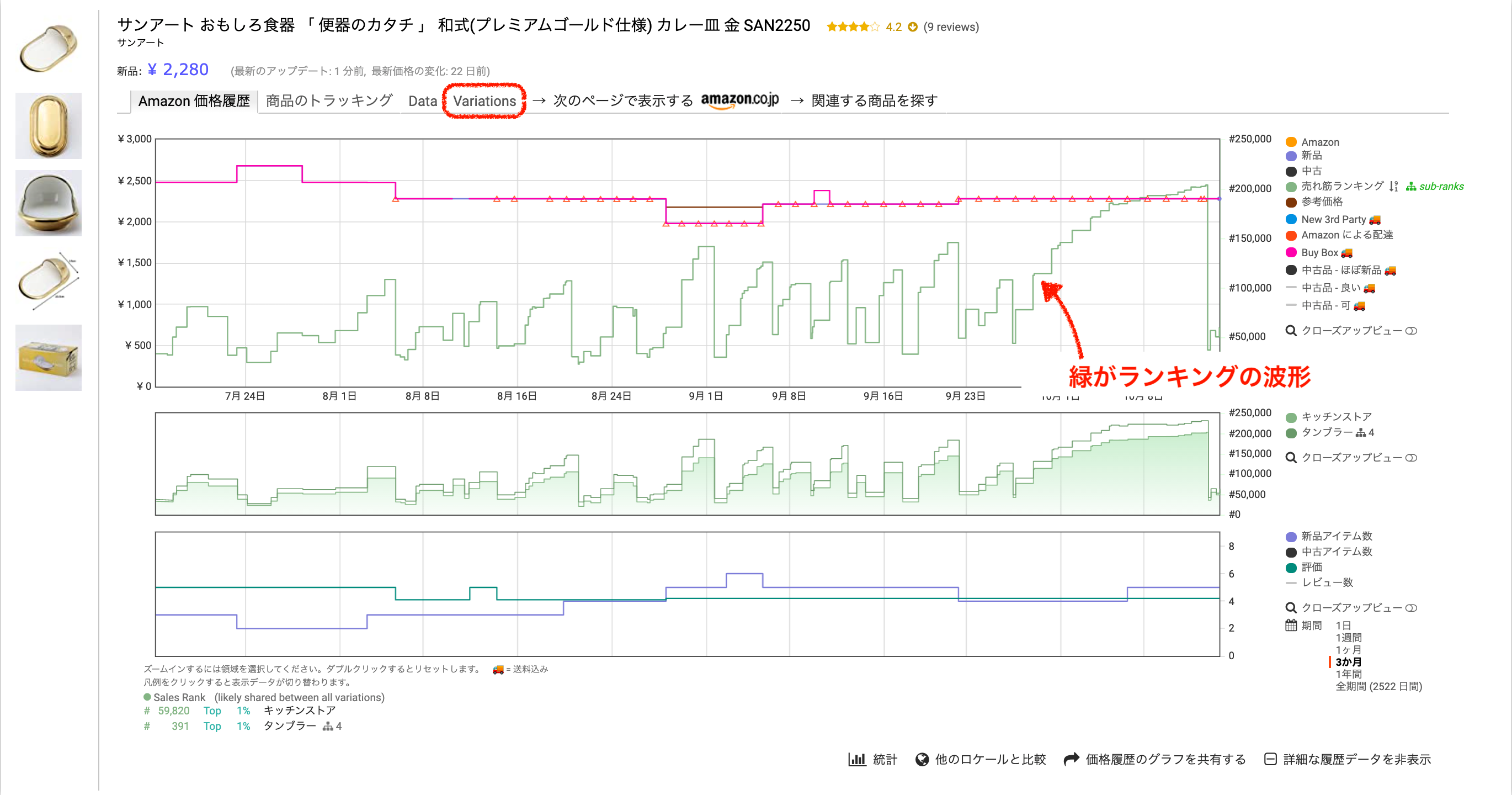Click the rating info circle icon next to 4.2
Image resolution: width=1512 pixels, height=795 pixels.
click(912, 27)
